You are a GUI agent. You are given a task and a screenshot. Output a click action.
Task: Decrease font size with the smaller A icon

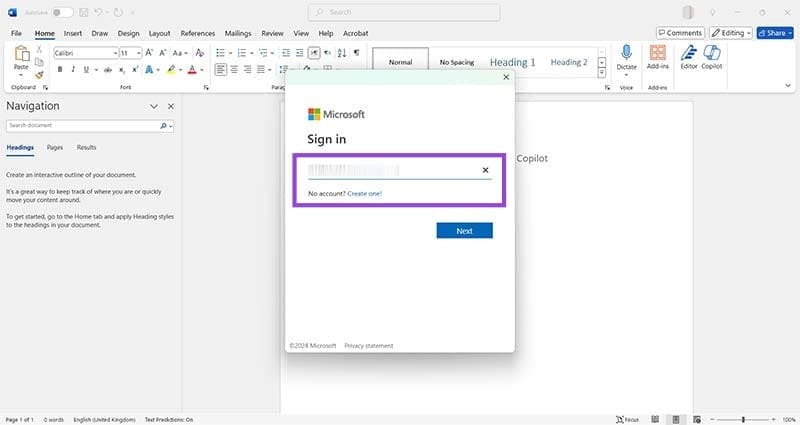pos(163,53)
